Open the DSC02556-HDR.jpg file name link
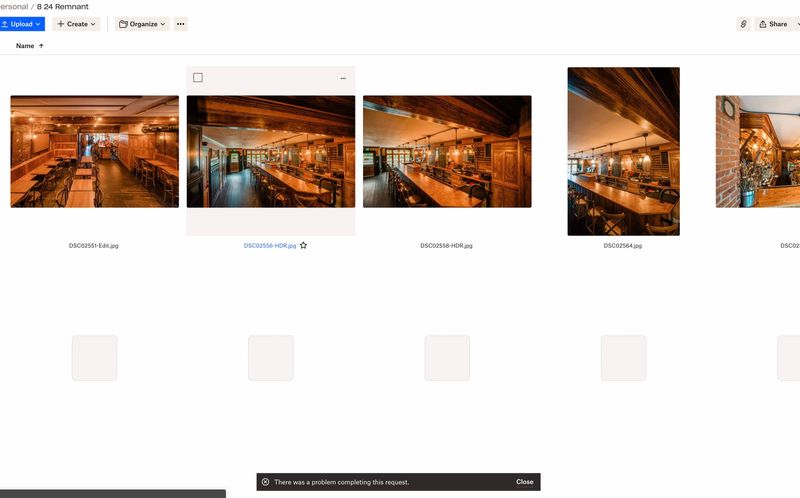Screen dimensions: 800x498 pos(270,245)
